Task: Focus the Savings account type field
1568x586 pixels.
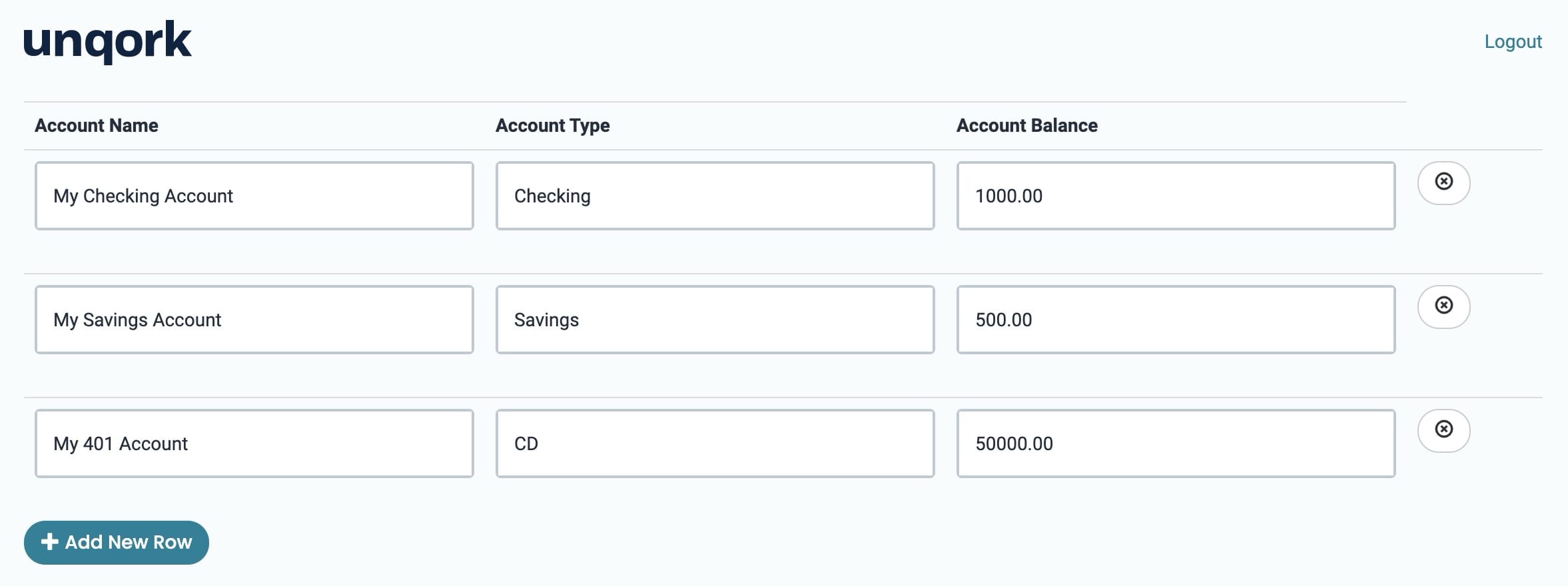Action: [x=715, y=320]
